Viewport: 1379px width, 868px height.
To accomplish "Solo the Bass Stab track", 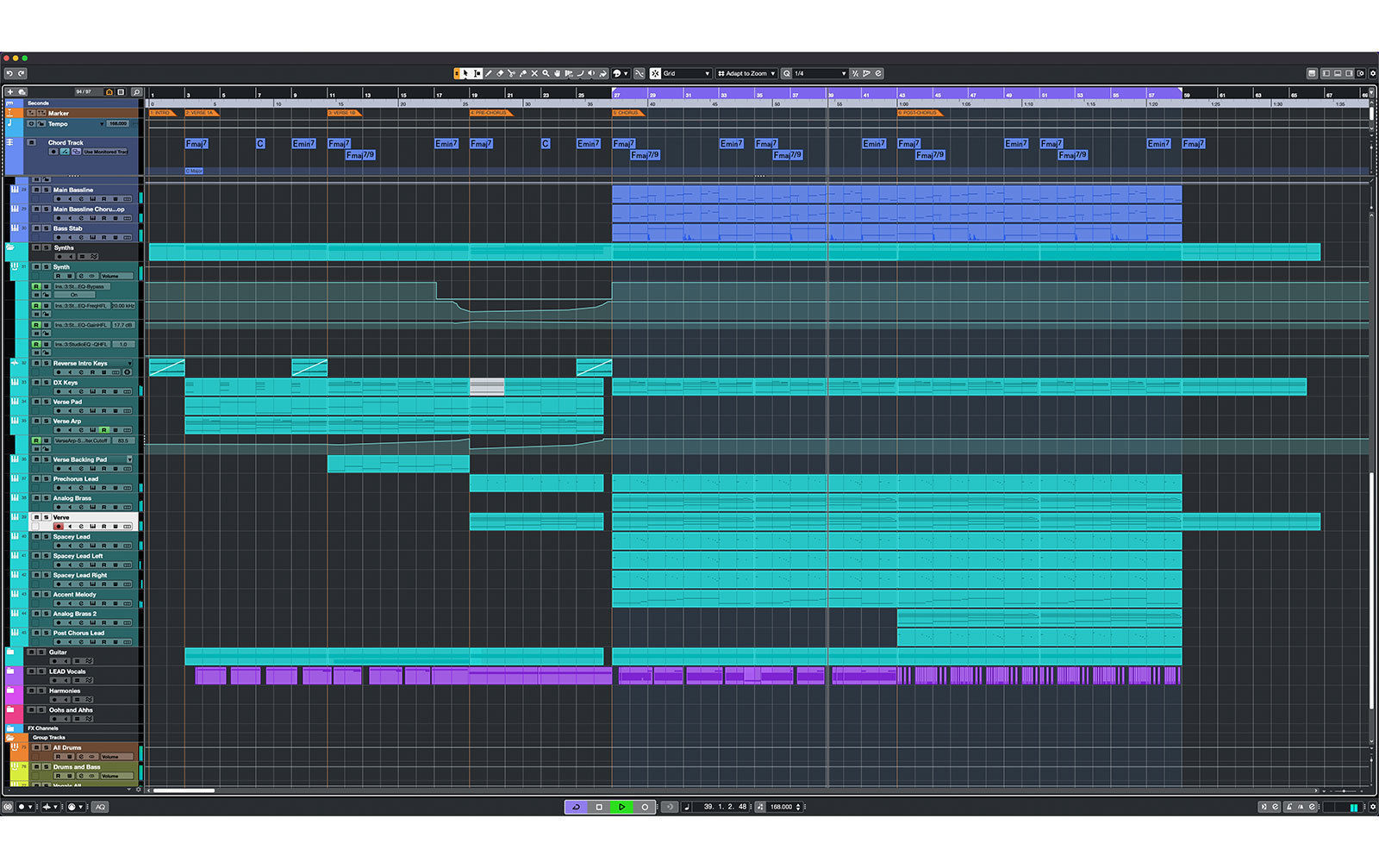I will pos(45,228).
